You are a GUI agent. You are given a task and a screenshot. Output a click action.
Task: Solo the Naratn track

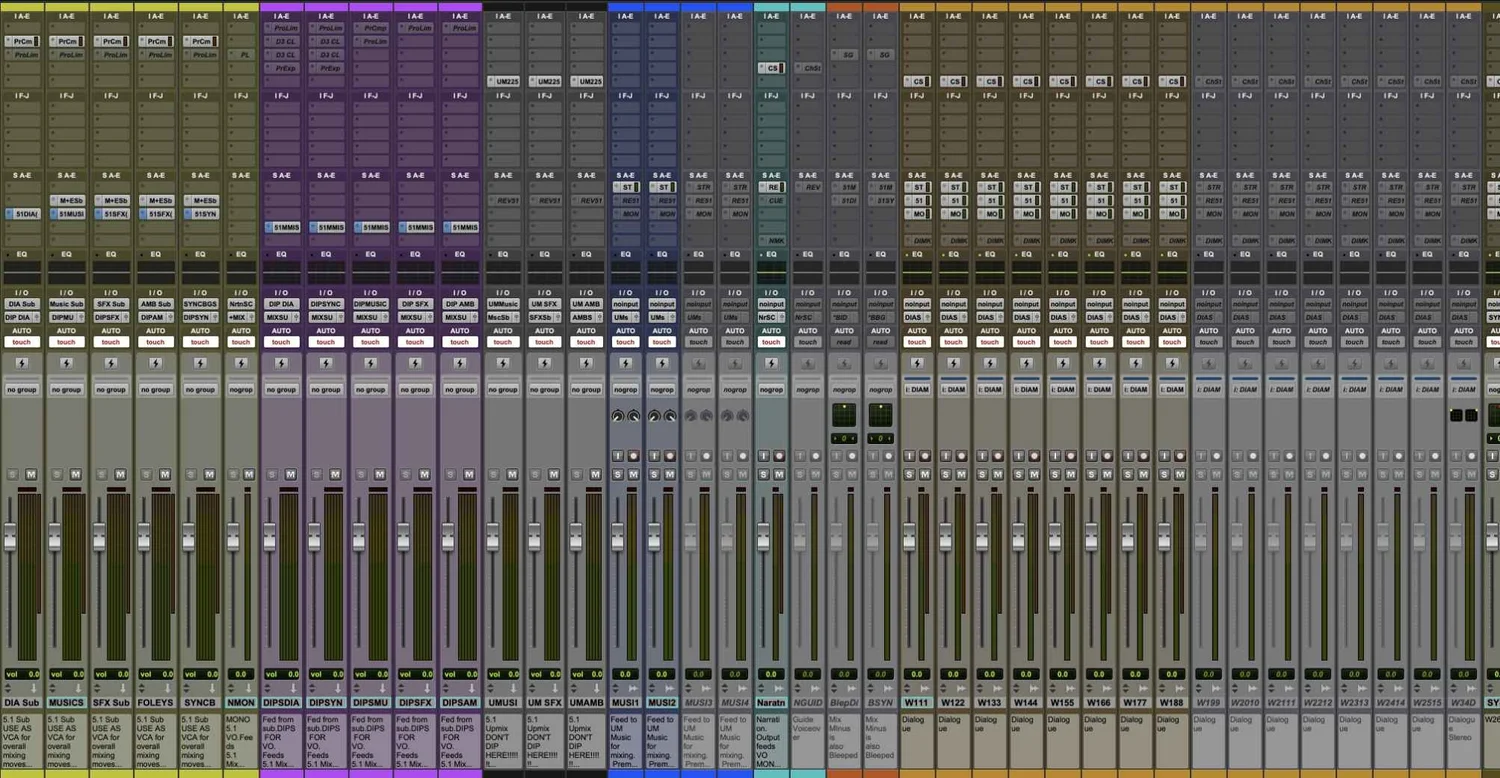click(x=764, y=475)
